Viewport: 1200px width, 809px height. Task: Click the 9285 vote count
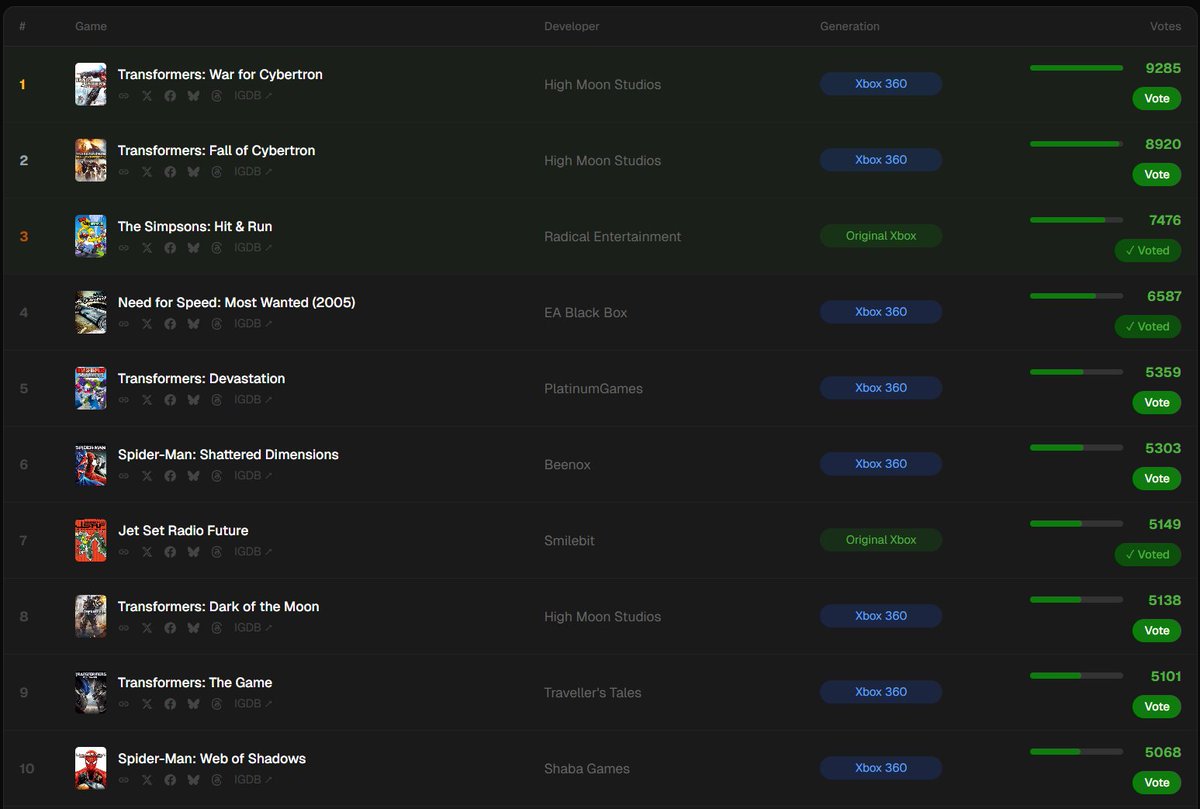(x=1163, y=68)
